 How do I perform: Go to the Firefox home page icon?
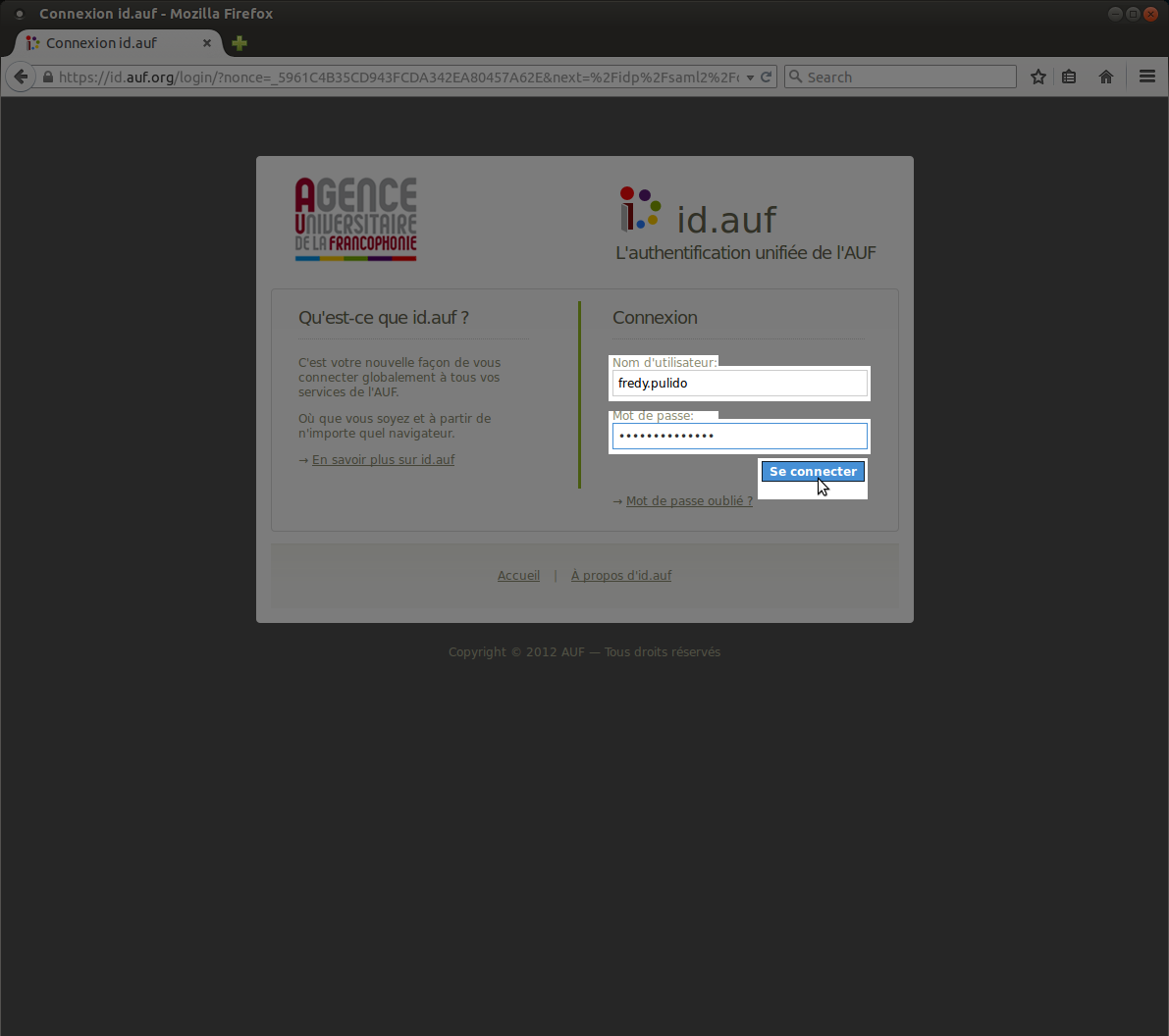click(x=1106, y=77)
